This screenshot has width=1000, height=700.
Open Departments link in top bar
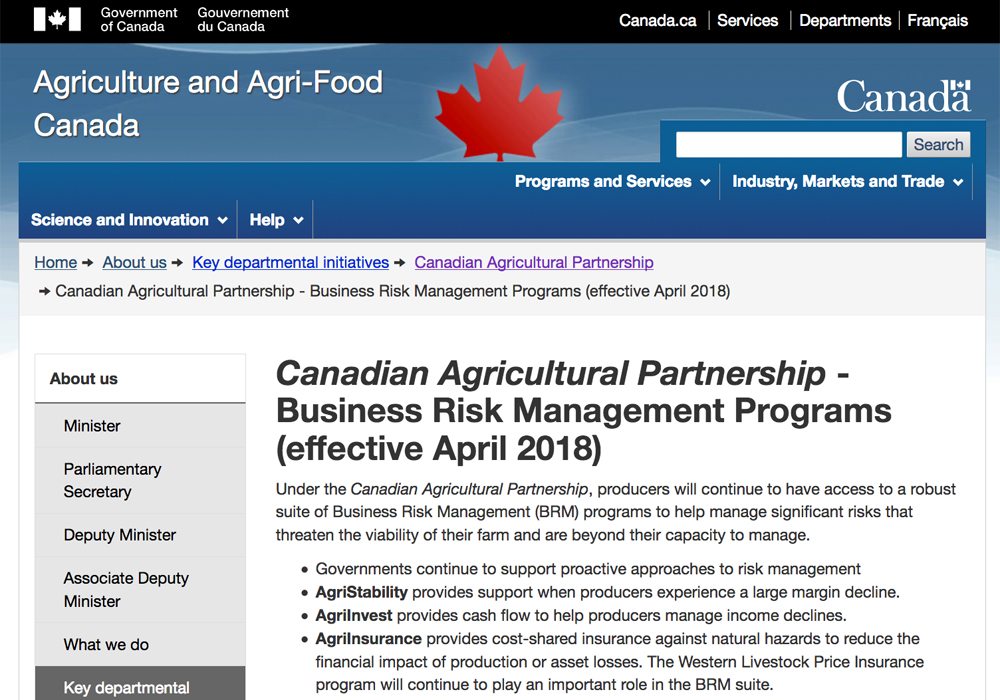845,20
